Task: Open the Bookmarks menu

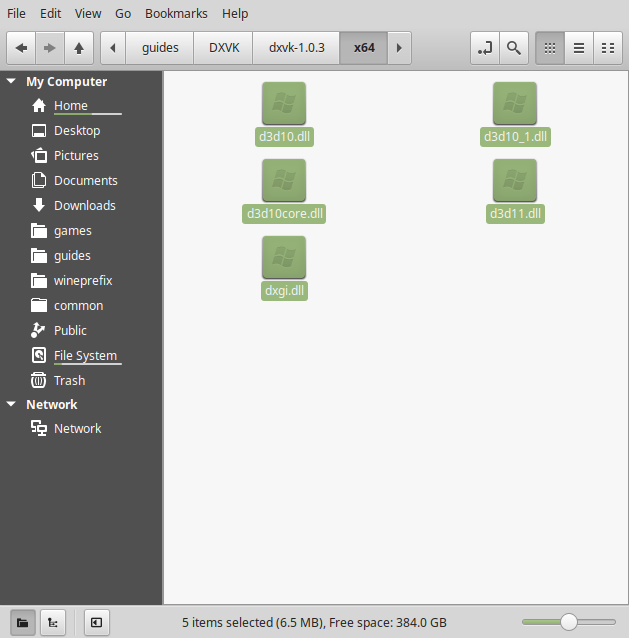Action: point(176,13)
